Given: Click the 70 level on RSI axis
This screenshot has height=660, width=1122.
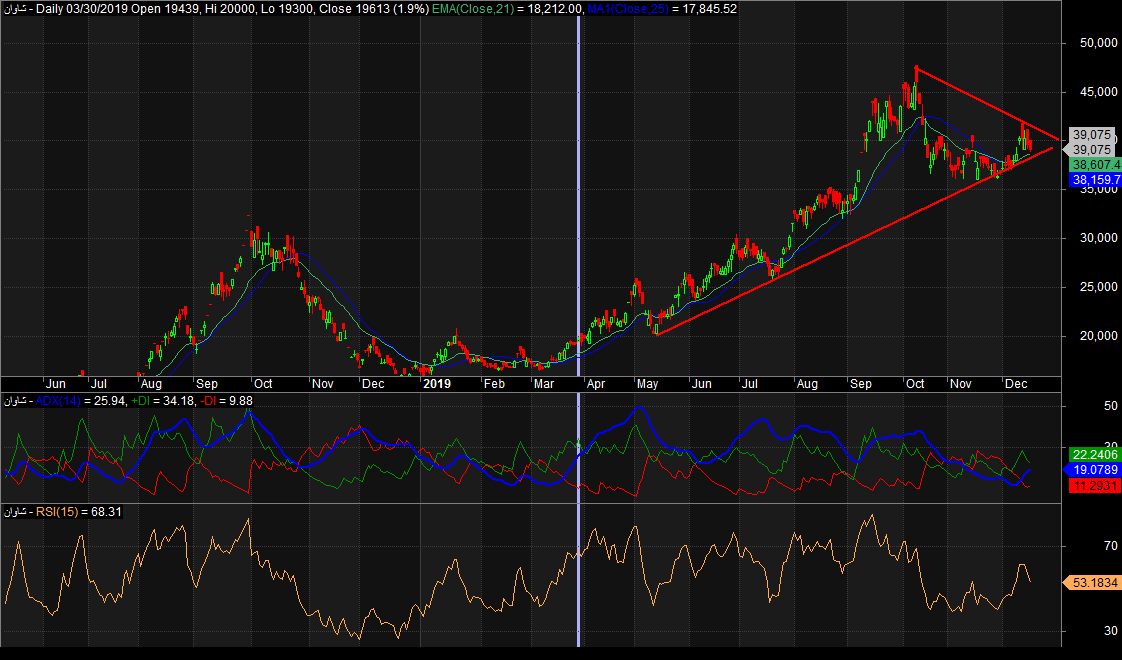Looking at the screenshot, I should (x=1111, y=546).
